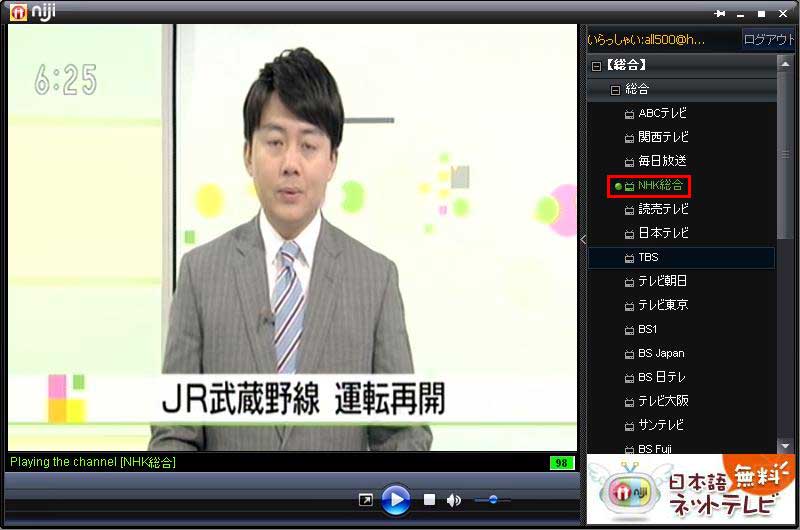Click the TV icon beside ABCテレビ

tap(629, 114)
